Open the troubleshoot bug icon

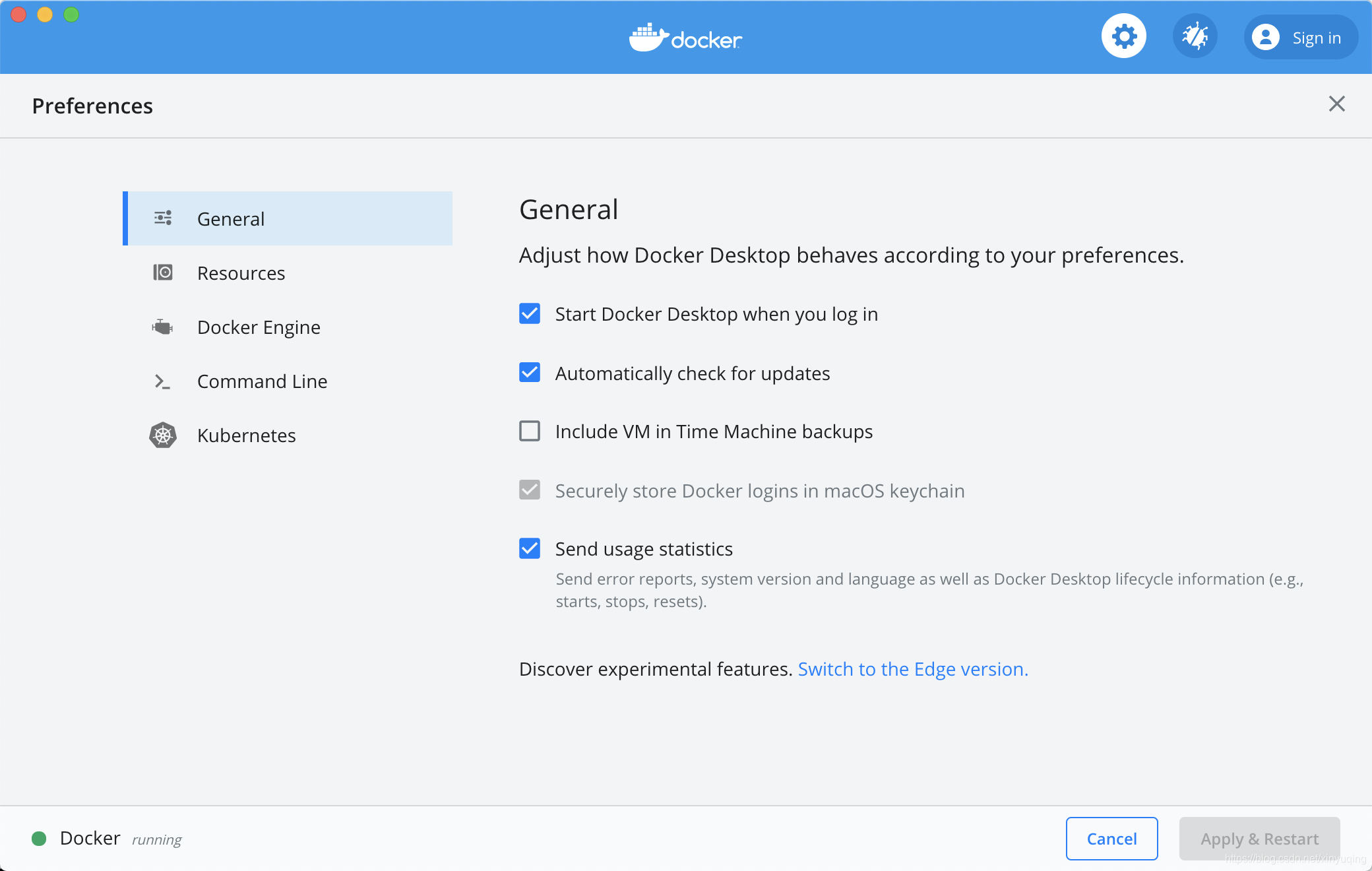coord(1195,36)
